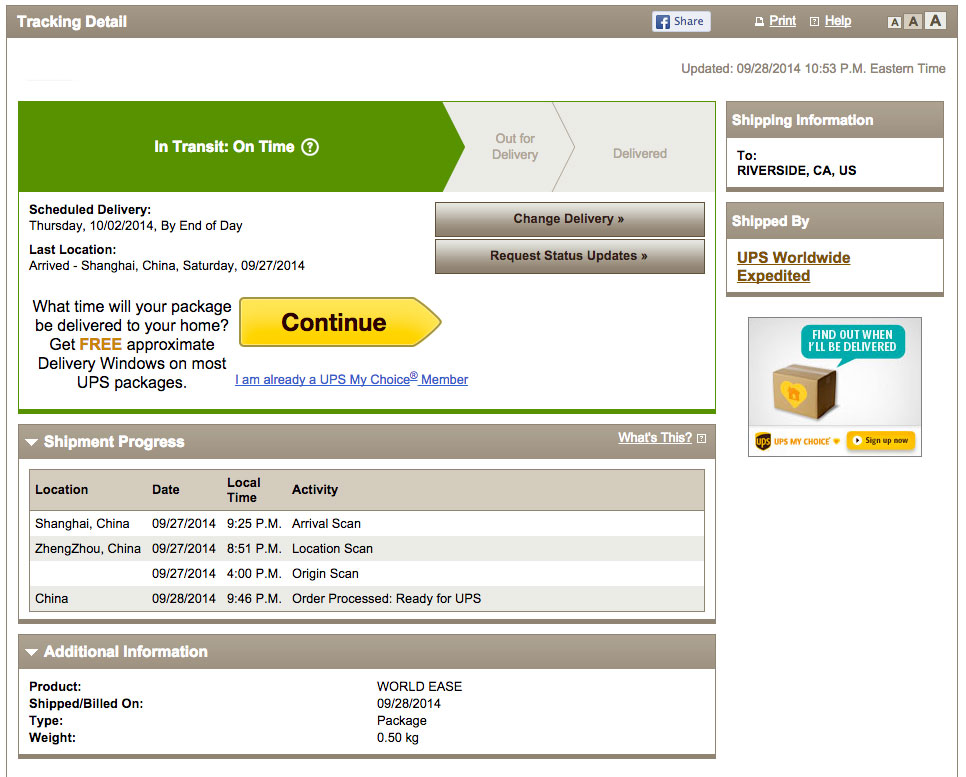Click the yellow Continue button
Image resolution: width=966 pixels, height=777 pixels.
[x=340, y=322]
